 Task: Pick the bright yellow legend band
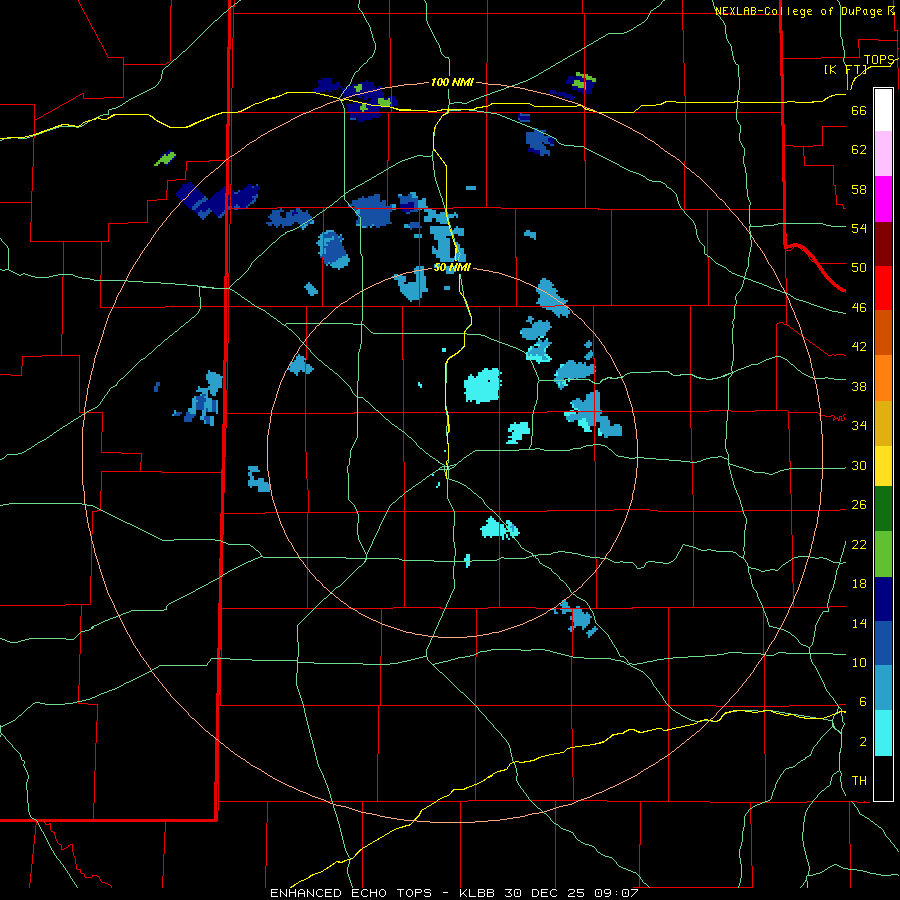(x=883, y=466)
